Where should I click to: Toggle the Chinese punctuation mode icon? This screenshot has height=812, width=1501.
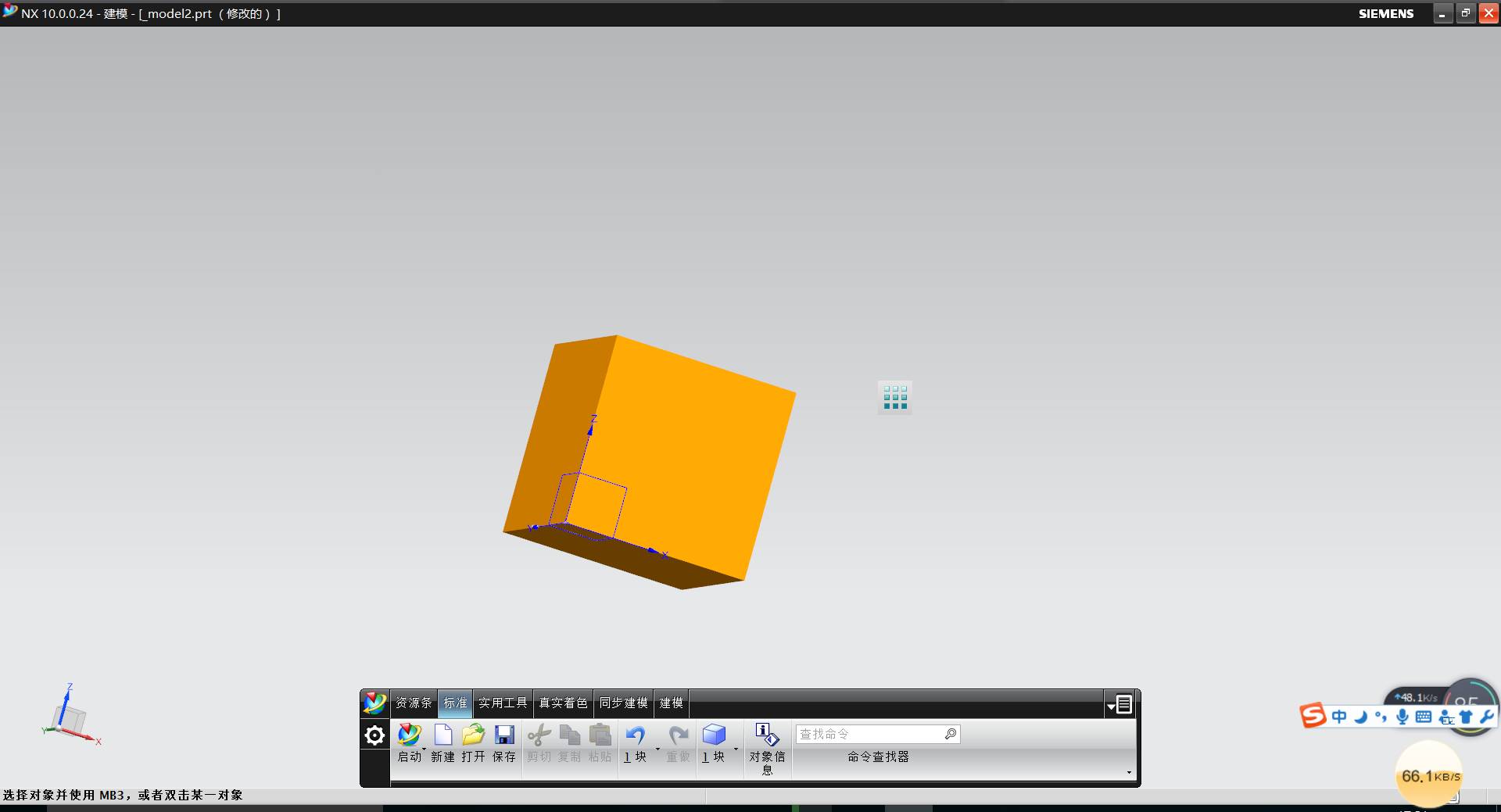pyautogui.click(x=1381, y=717)
